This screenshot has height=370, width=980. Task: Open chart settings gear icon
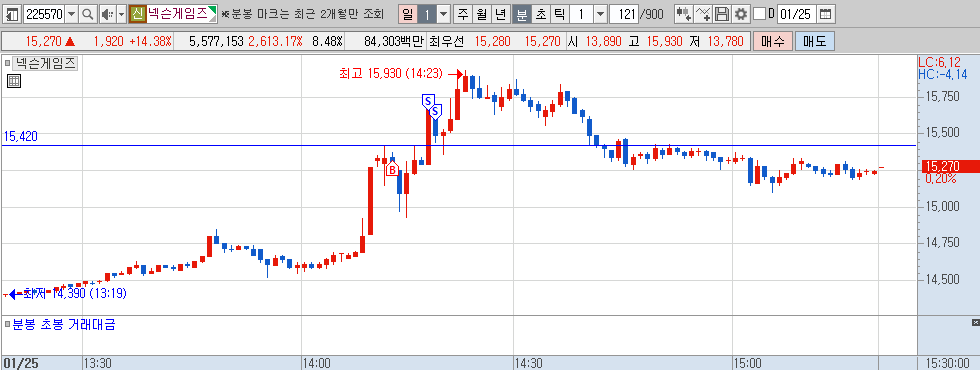click(741, 14)
